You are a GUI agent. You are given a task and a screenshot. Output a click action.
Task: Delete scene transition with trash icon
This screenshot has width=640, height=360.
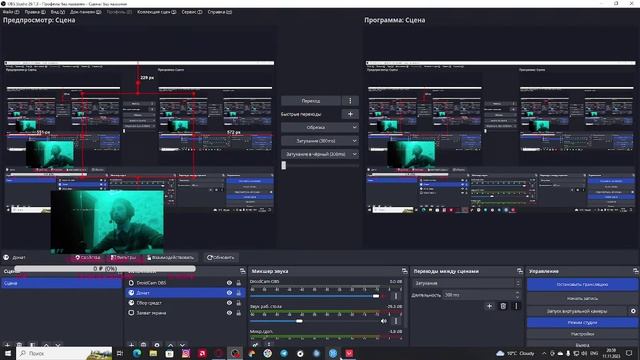[503, 306]
